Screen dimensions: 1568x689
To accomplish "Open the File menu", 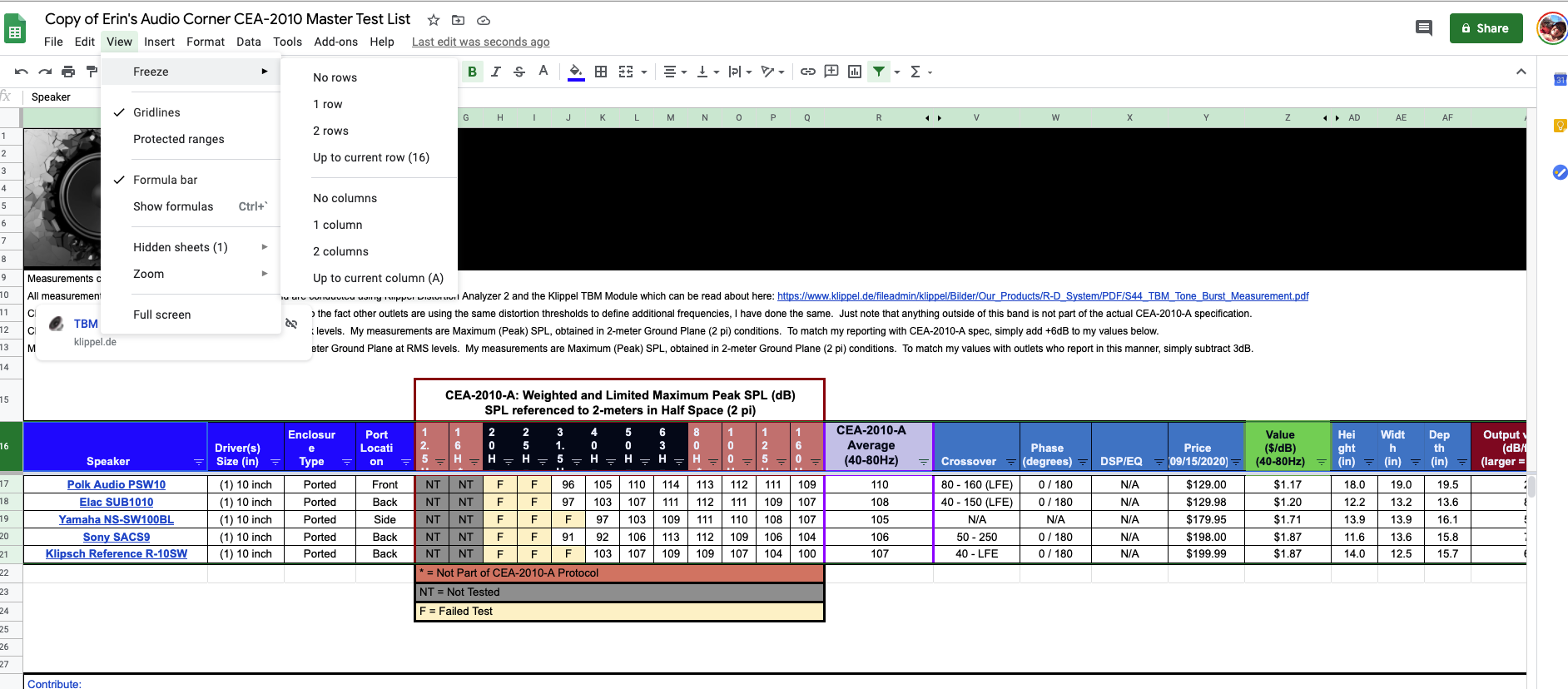I will [x=53, y=42].
